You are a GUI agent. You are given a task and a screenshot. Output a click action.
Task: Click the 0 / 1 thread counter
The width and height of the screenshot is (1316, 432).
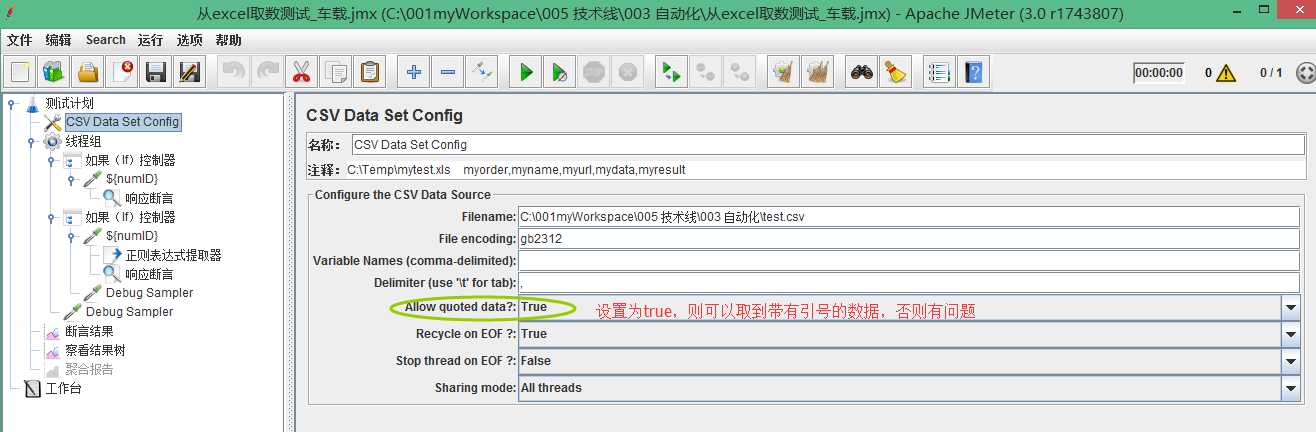(x=1270, y=73)
